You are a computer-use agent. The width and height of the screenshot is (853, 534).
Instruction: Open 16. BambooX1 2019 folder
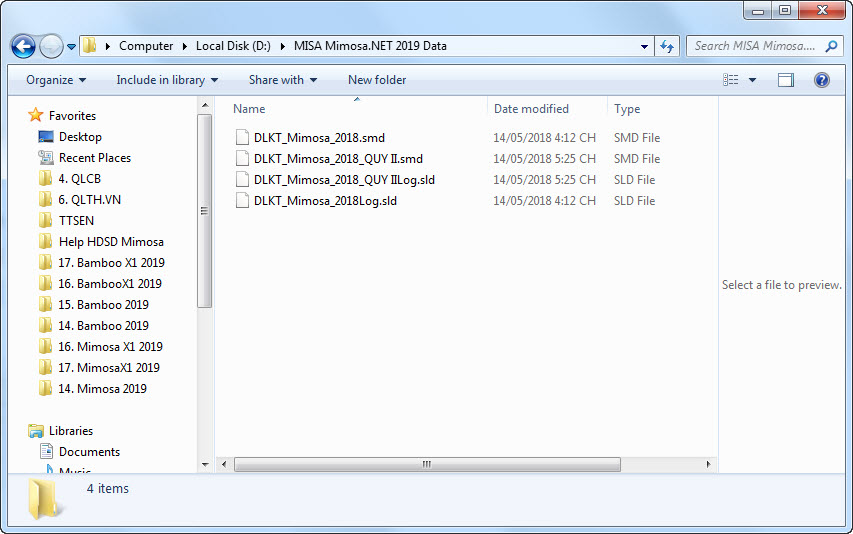tap(109, 284)
